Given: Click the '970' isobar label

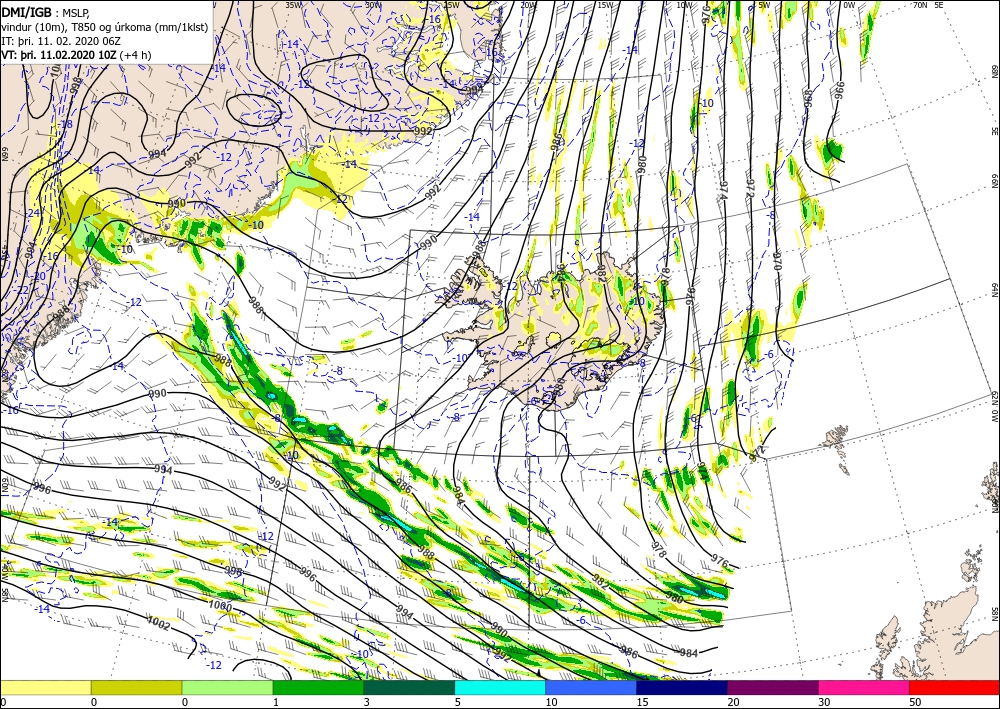Looking at the screenshot, I should coord(777,262).
